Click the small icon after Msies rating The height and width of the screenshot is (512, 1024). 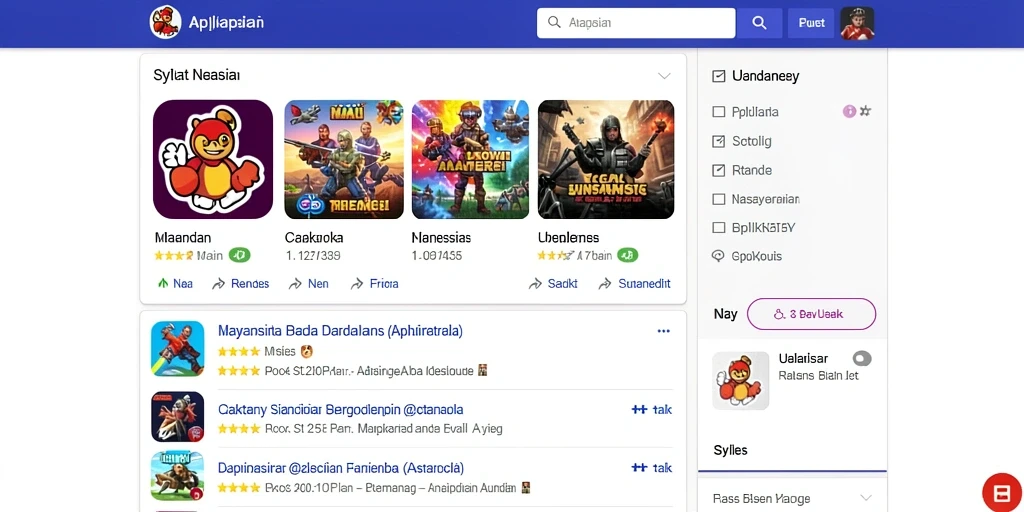click(306, 352)
